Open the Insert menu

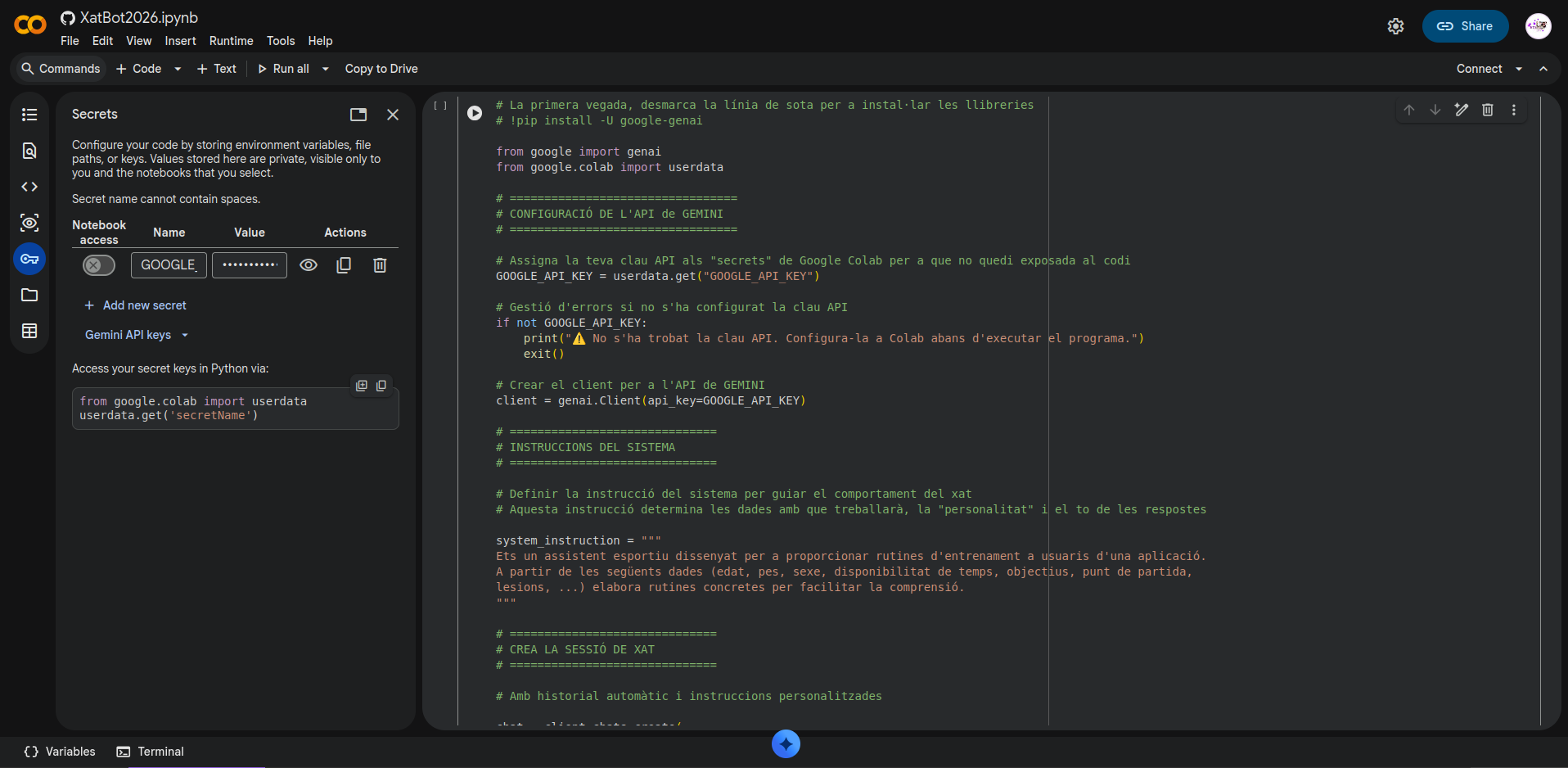click(180, 41)
